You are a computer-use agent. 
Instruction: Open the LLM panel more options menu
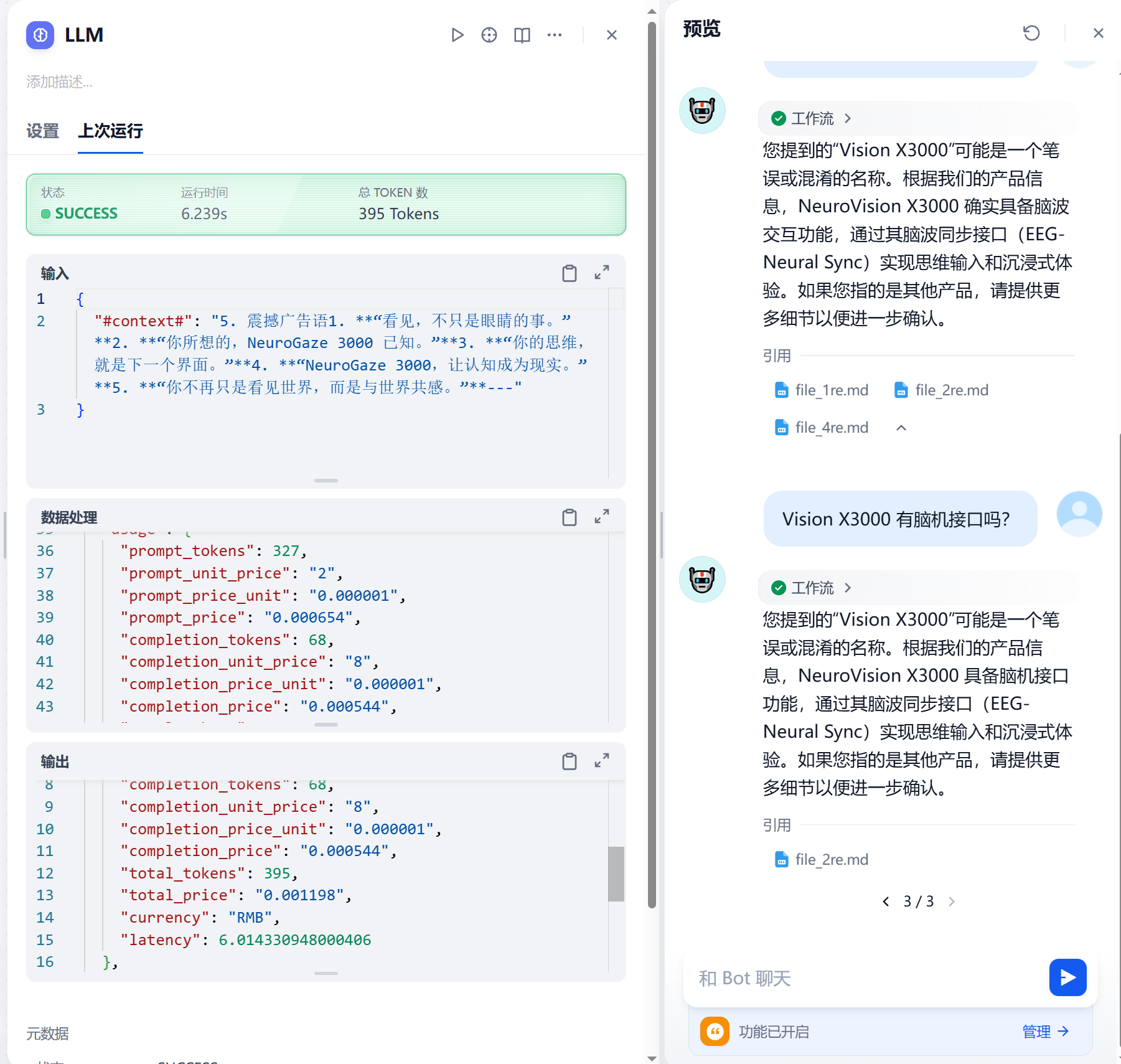point(555,35)
